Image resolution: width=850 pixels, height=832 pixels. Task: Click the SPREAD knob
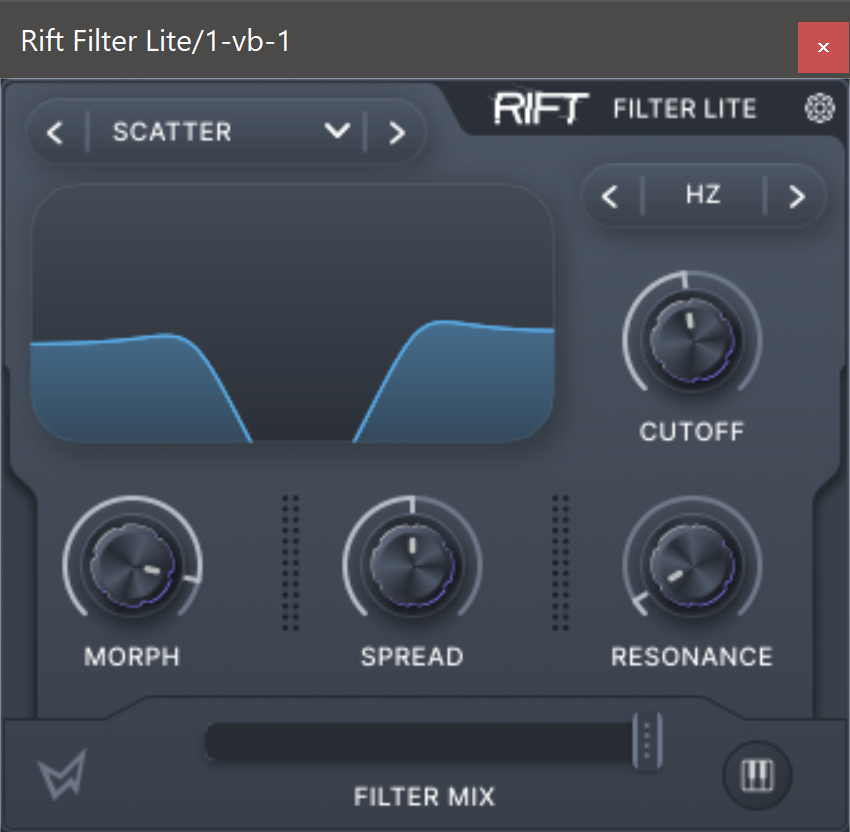point(413,565)
